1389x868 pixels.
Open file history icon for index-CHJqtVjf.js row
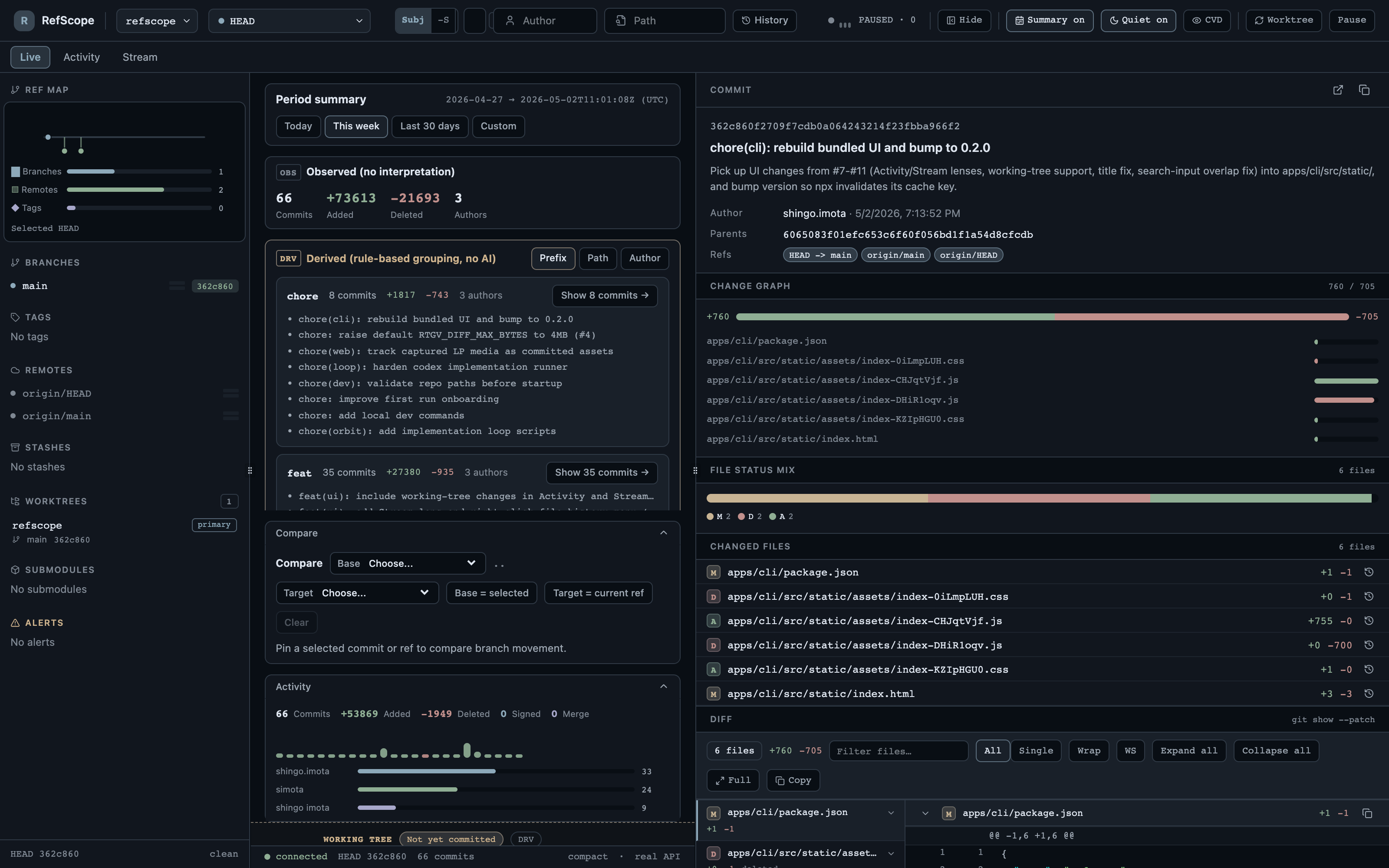coord(1368,621)
